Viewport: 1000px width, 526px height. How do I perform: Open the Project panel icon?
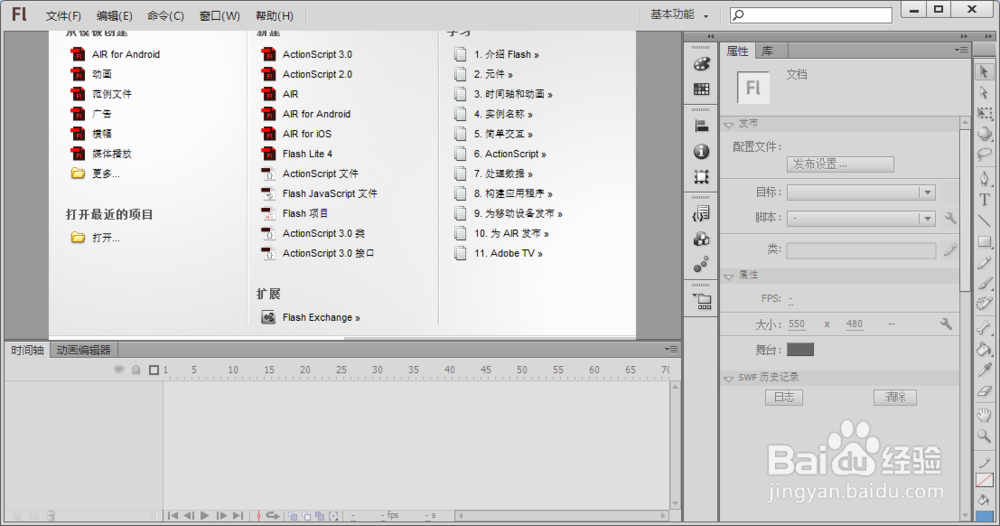[x=702, y=301]
